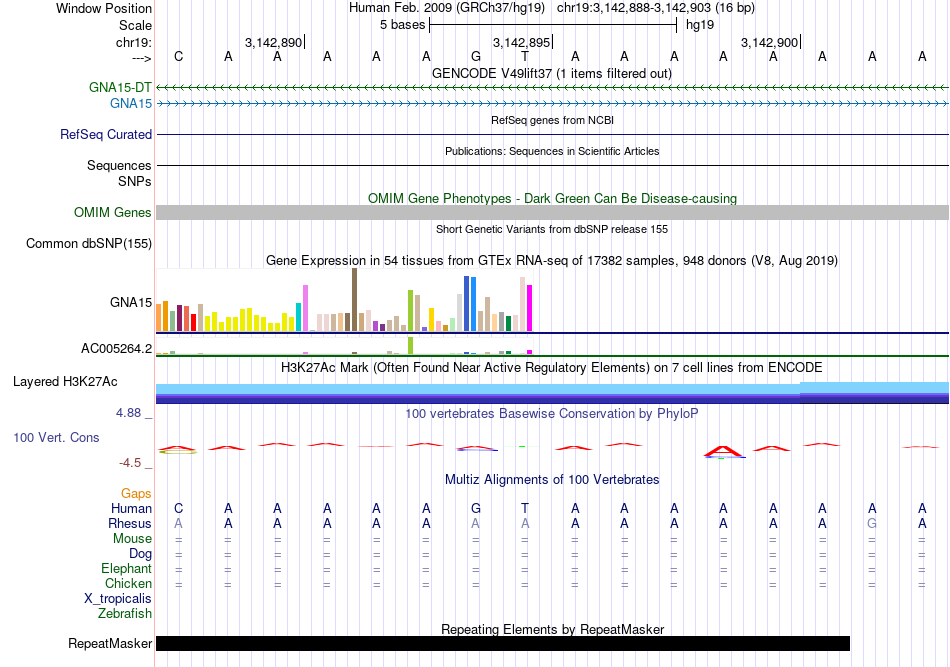This screenshot has height=667, width=950.
Task: Click the GNA15-DT gene track label
Action: 120,87
